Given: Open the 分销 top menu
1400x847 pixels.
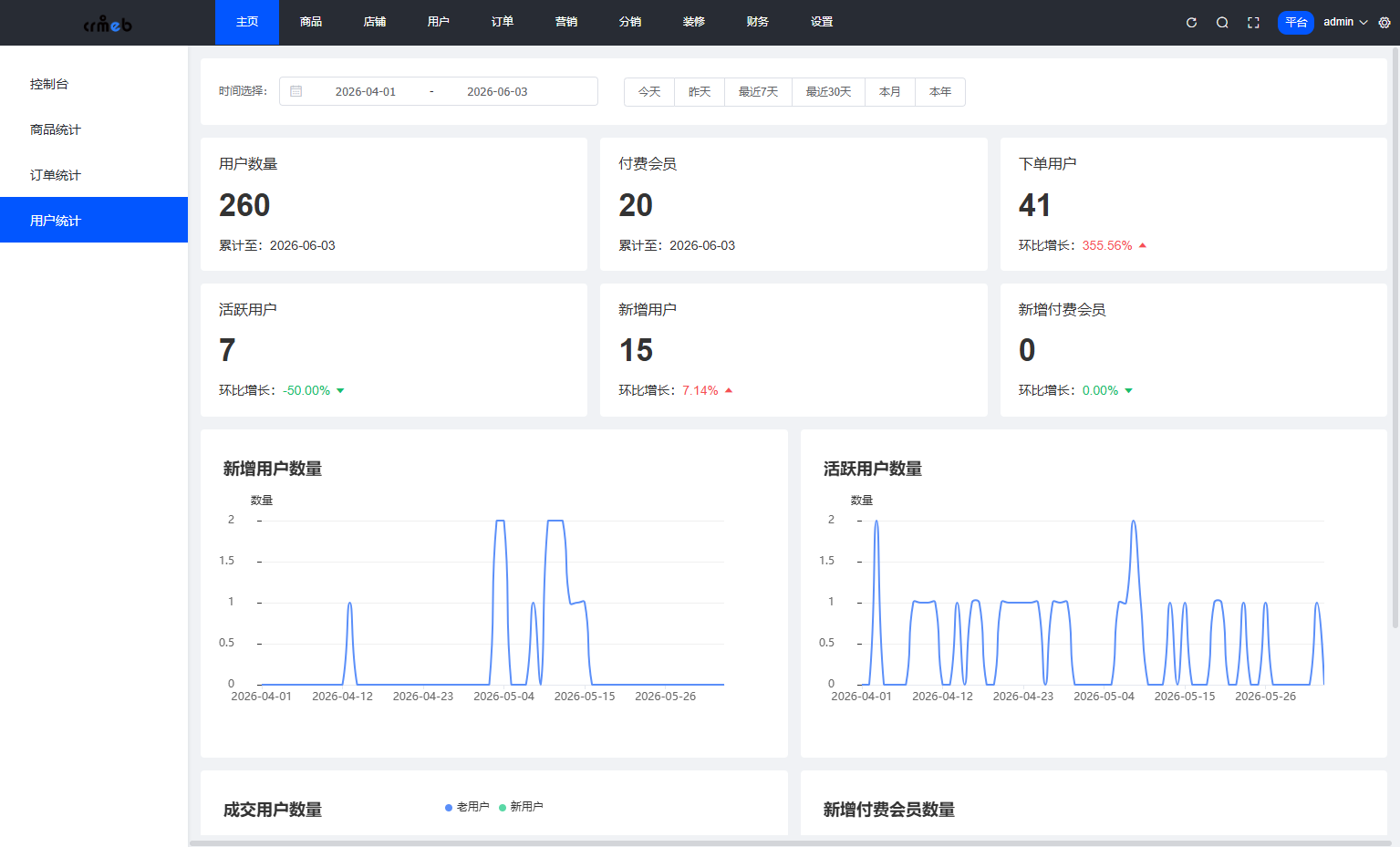Looking at the screenshot, I should (x=630, y=22).
